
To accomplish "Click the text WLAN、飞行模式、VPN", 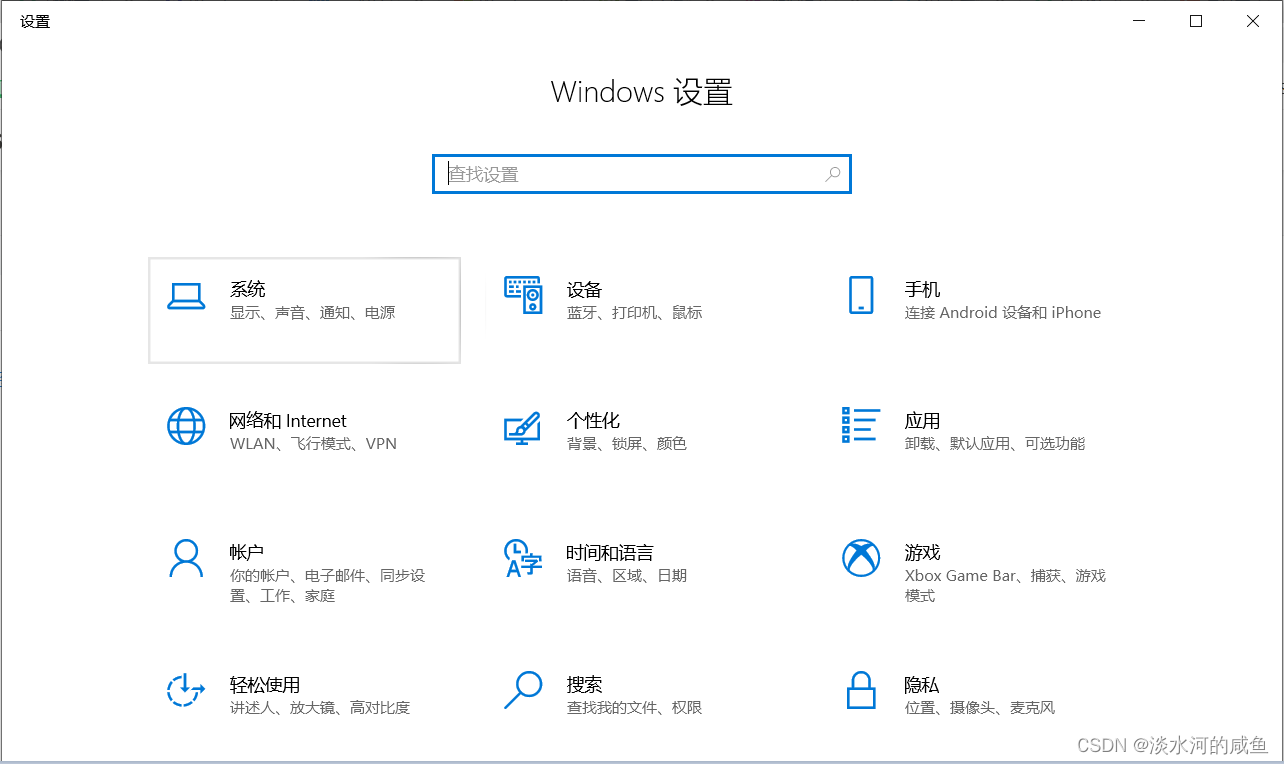I will coord(313,444).
